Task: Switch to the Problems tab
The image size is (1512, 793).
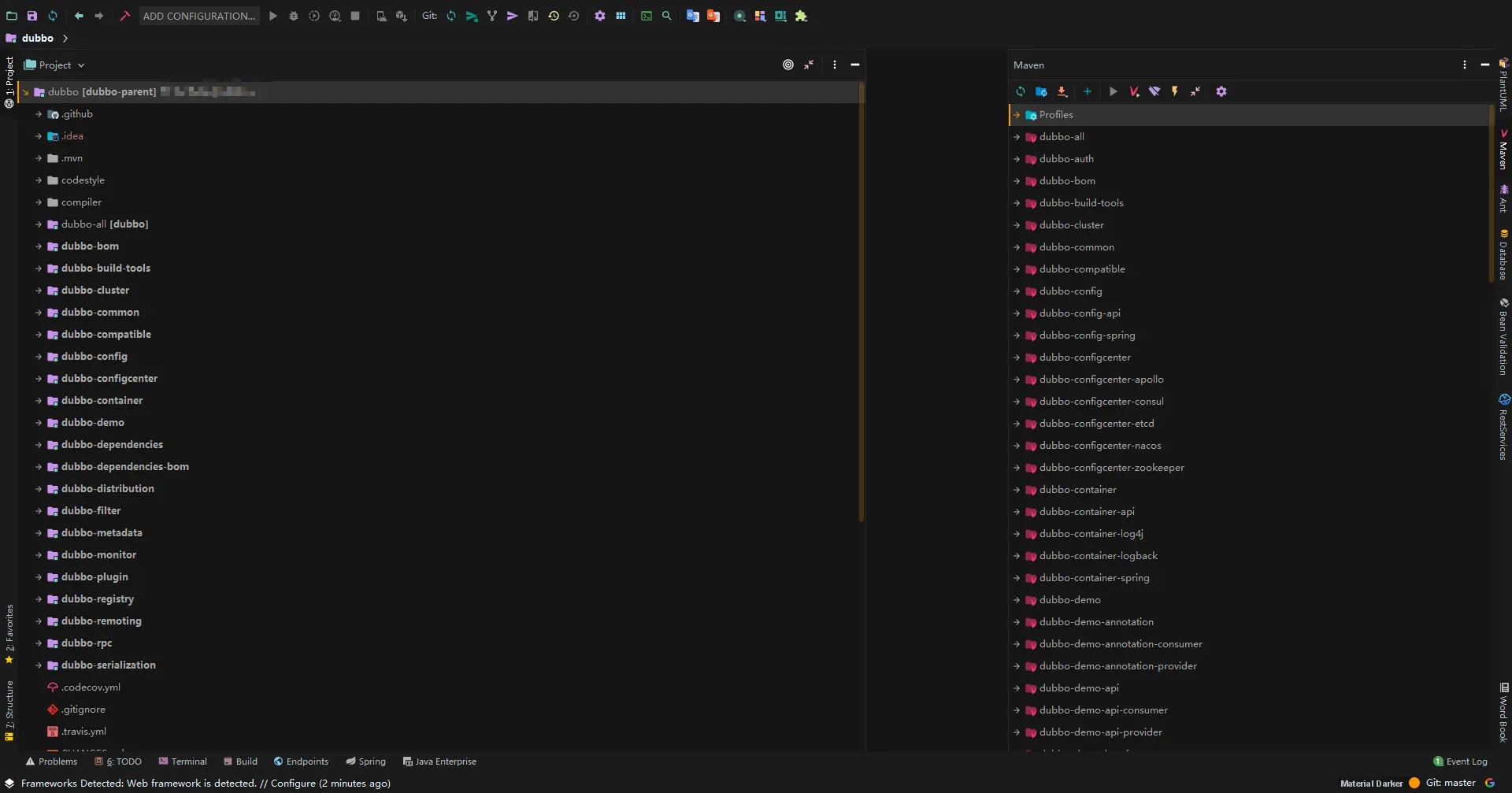Action: coord(52,762)
